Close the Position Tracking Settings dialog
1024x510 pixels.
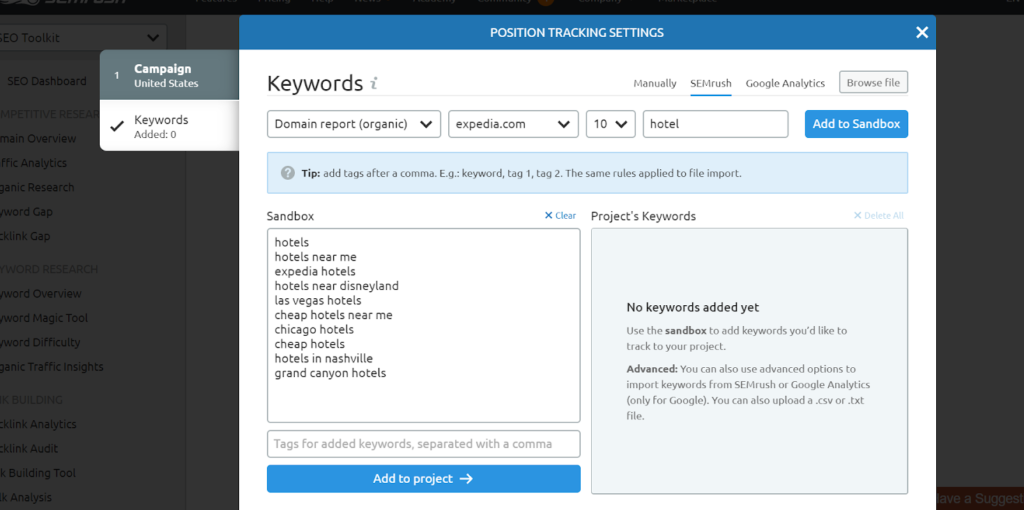(x=921, y=32)
